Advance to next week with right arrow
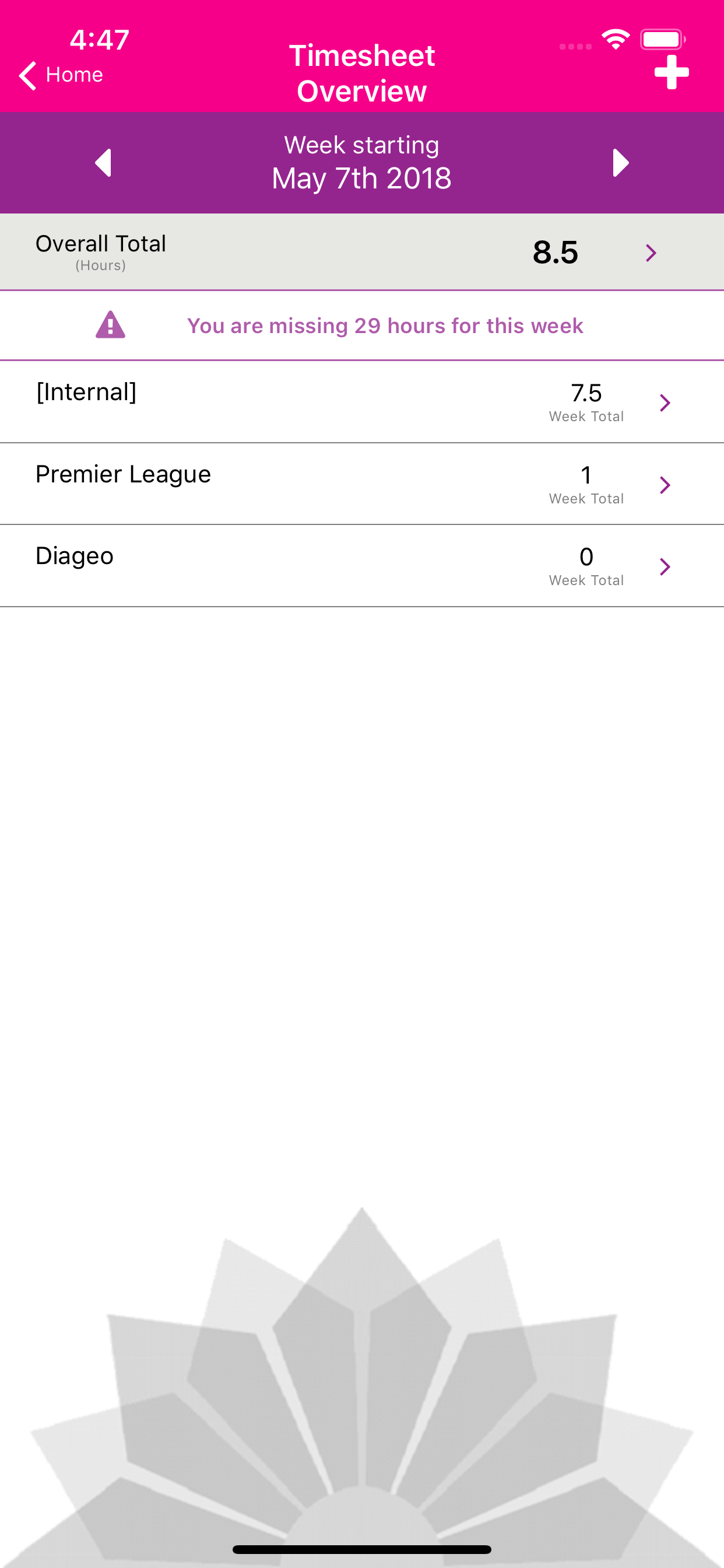Screen dimensions: 724x1568 click(x=621, y=163)
